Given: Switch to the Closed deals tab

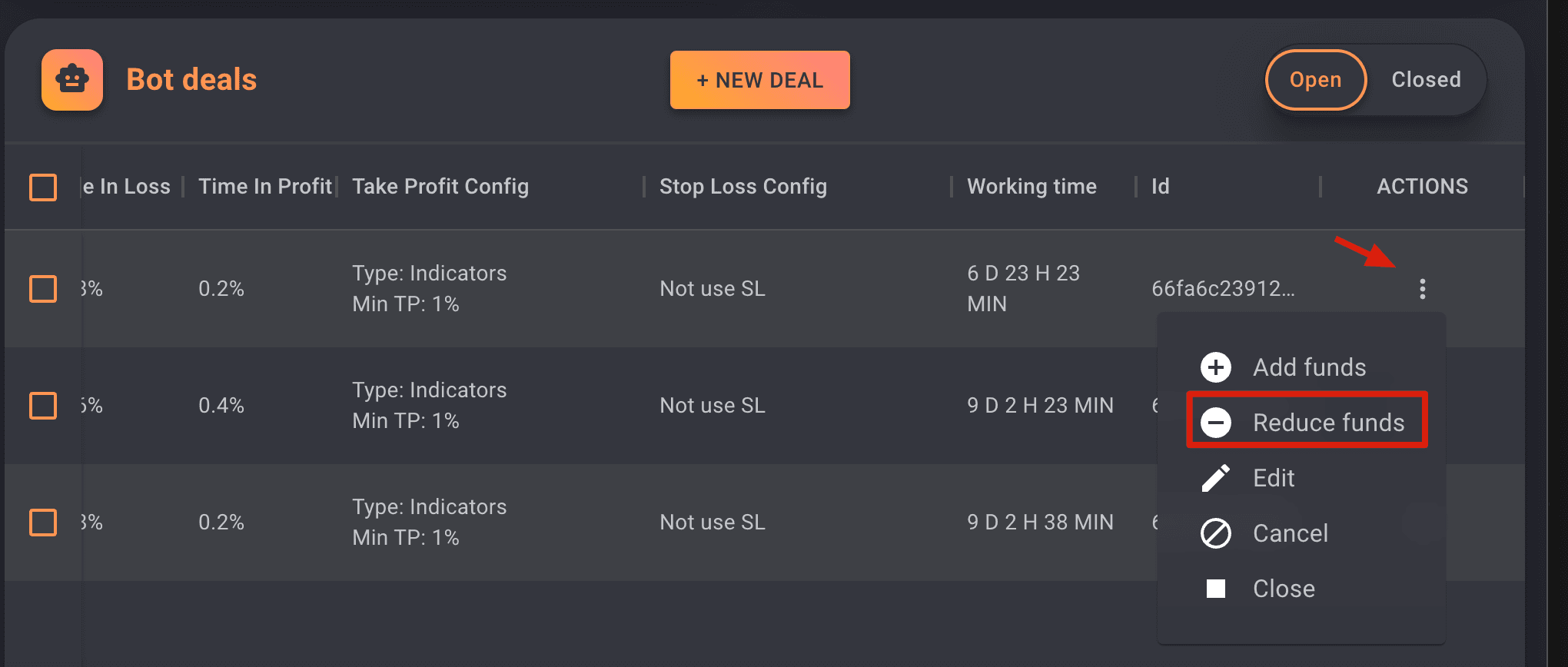Looking at the screenshot, I should point(1426,80).
